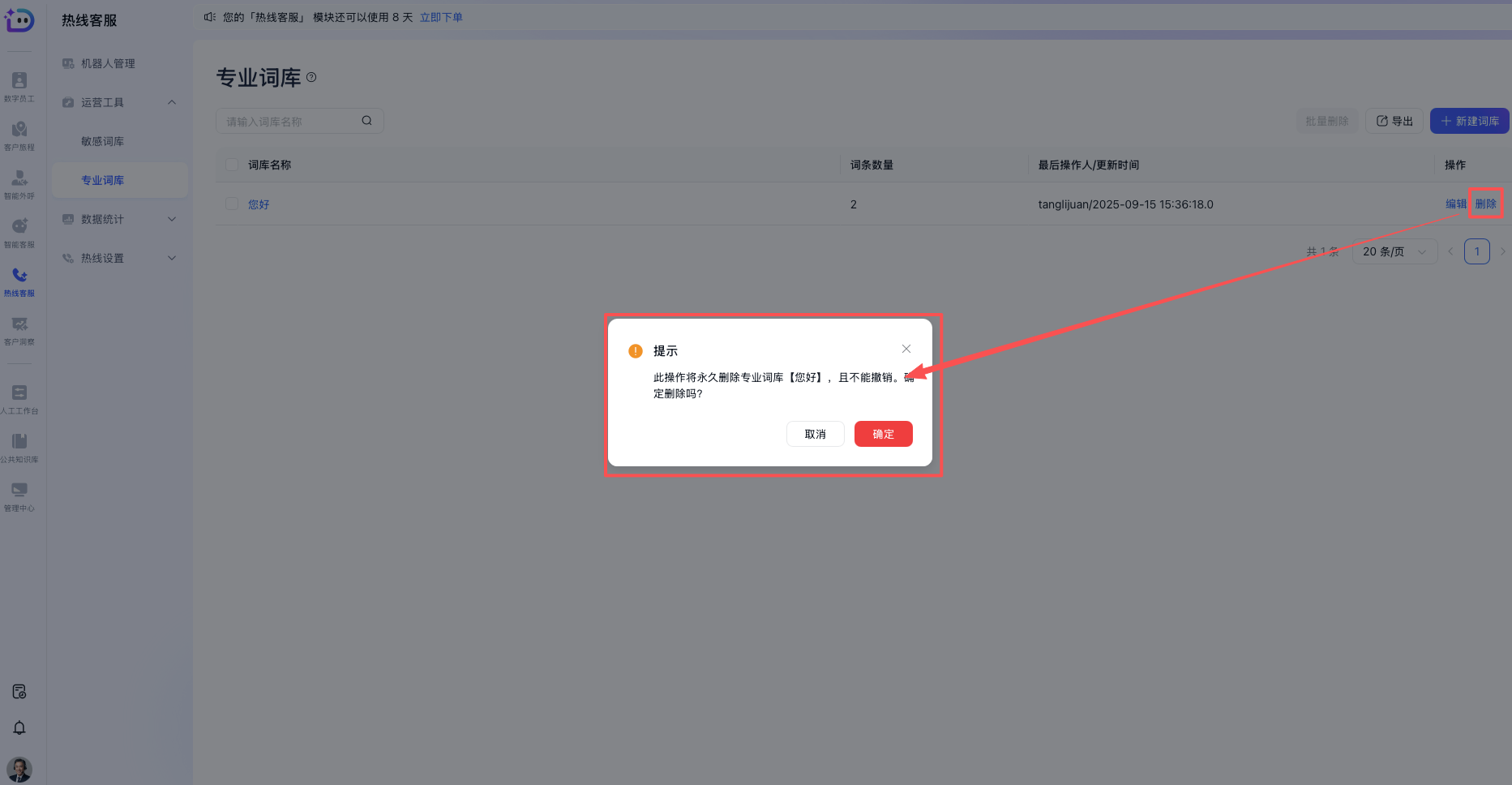点击顶部「立即下单」链接
Screen dimensions: 1512x785
pos(440,16)
